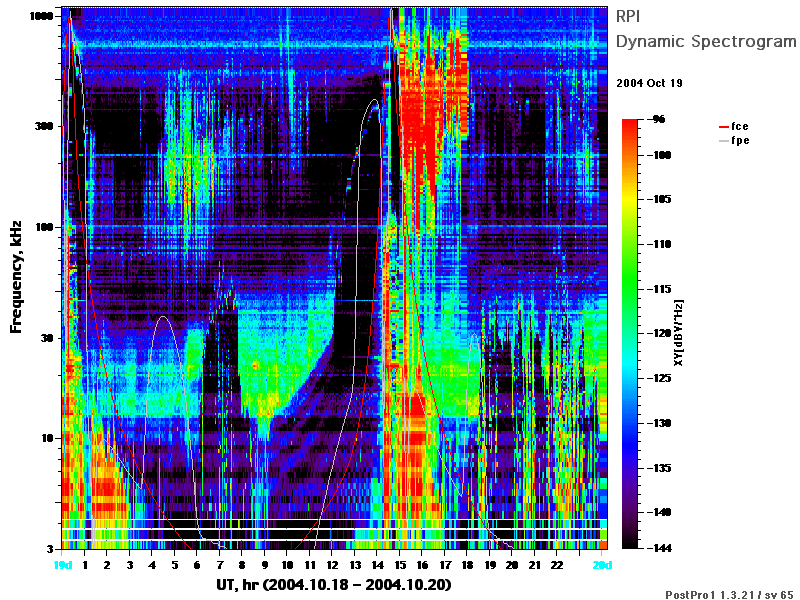Select the 2004 Oct 19 date label
800x600 pixels.
649,83
